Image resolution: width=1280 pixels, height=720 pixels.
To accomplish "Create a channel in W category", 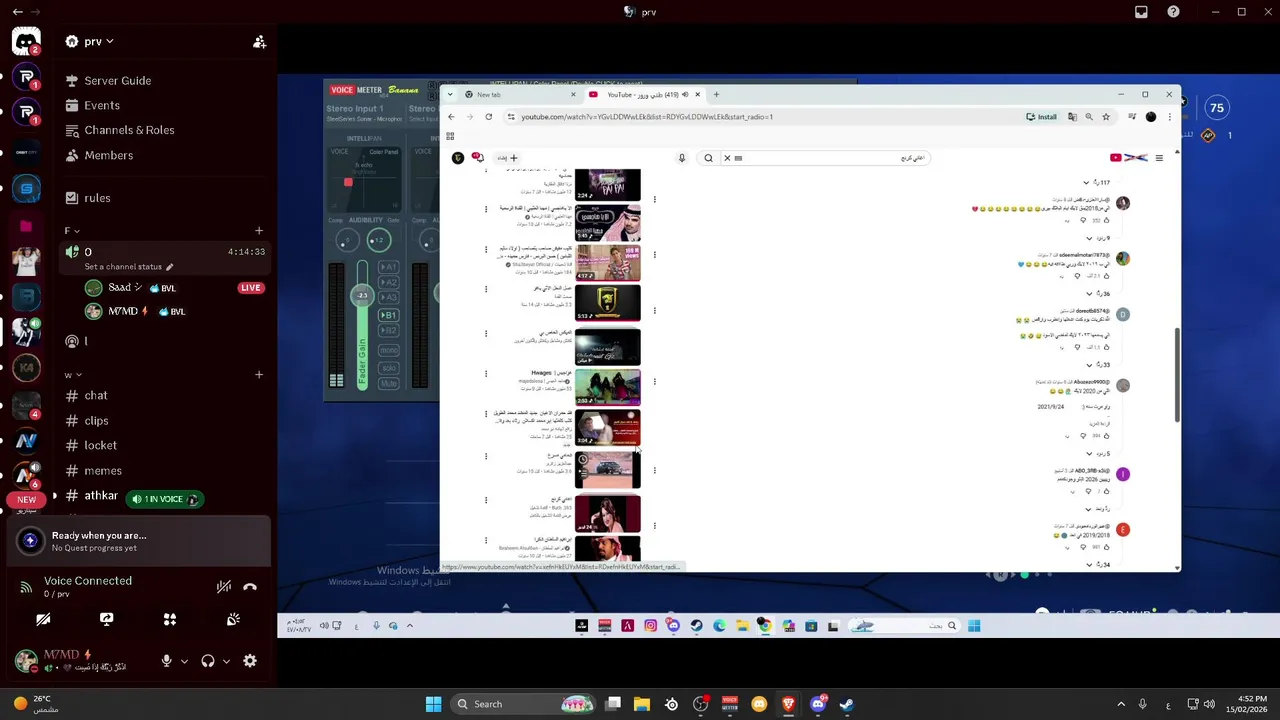I will 259,375.
